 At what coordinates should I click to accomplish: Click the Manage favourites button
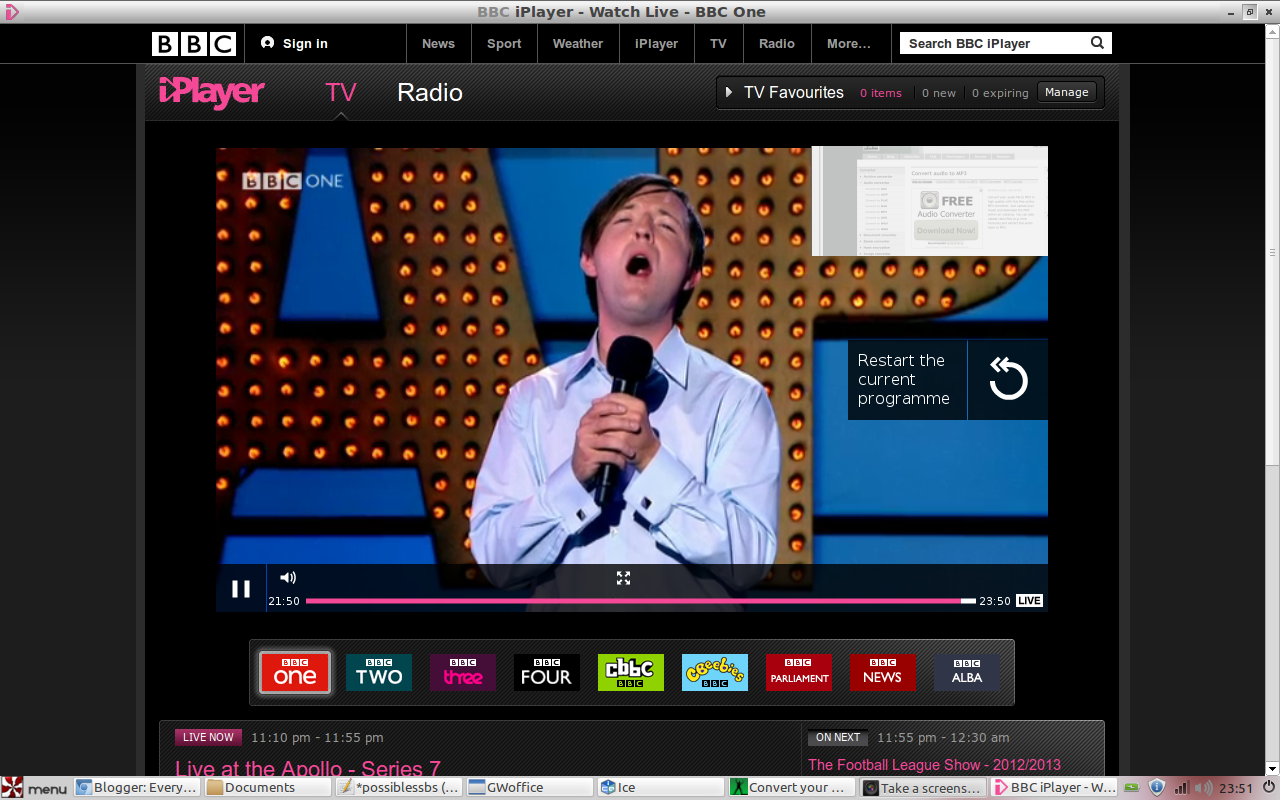[x=1066, y=92]
